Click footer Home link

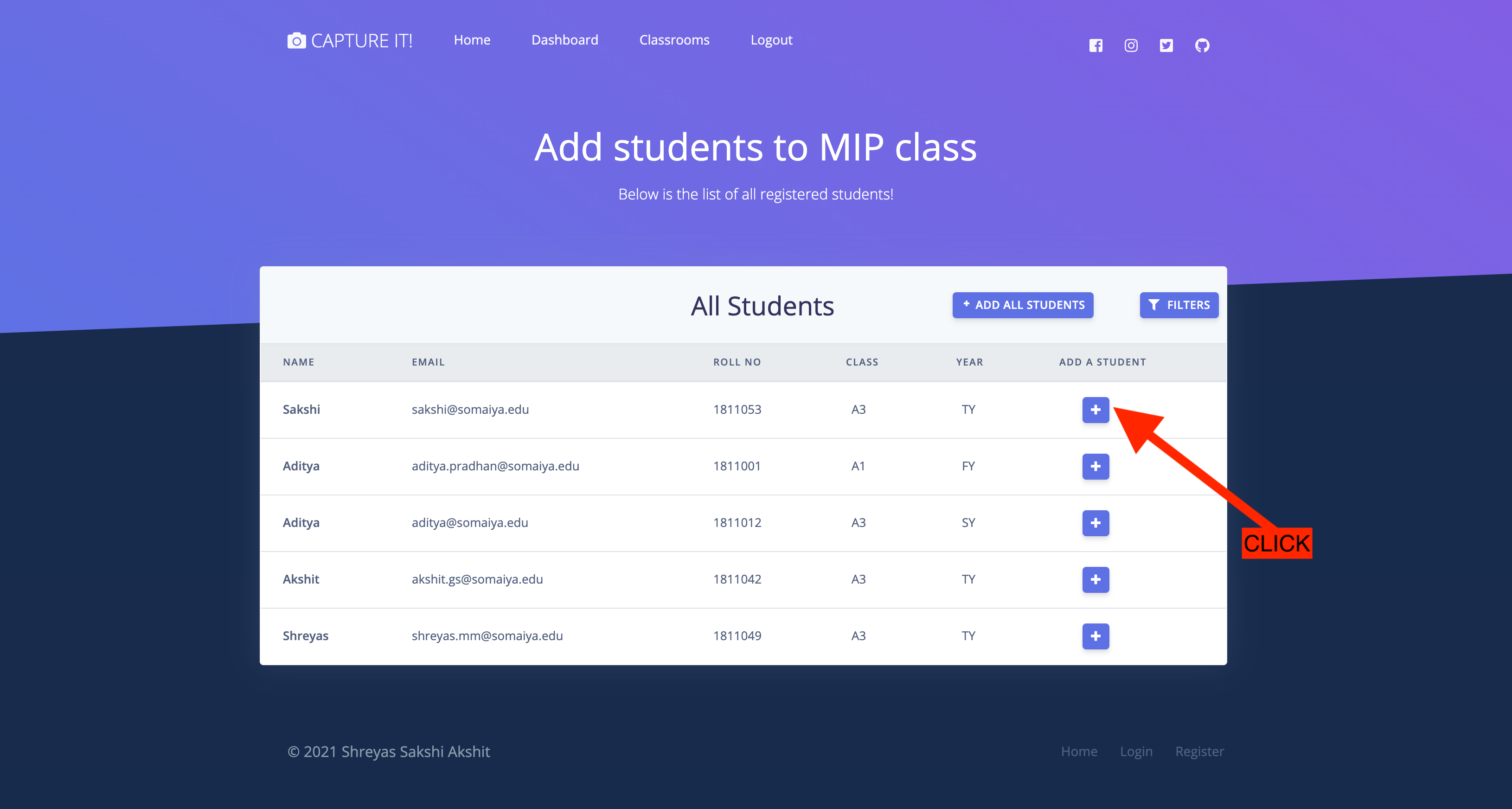tap(1079, 751)
